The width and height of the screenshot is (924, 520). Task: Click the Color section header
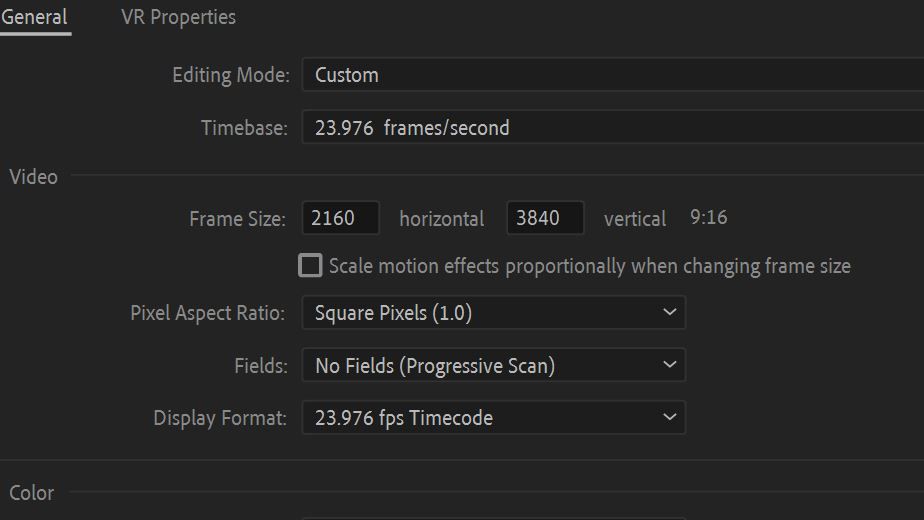point(31,493)
